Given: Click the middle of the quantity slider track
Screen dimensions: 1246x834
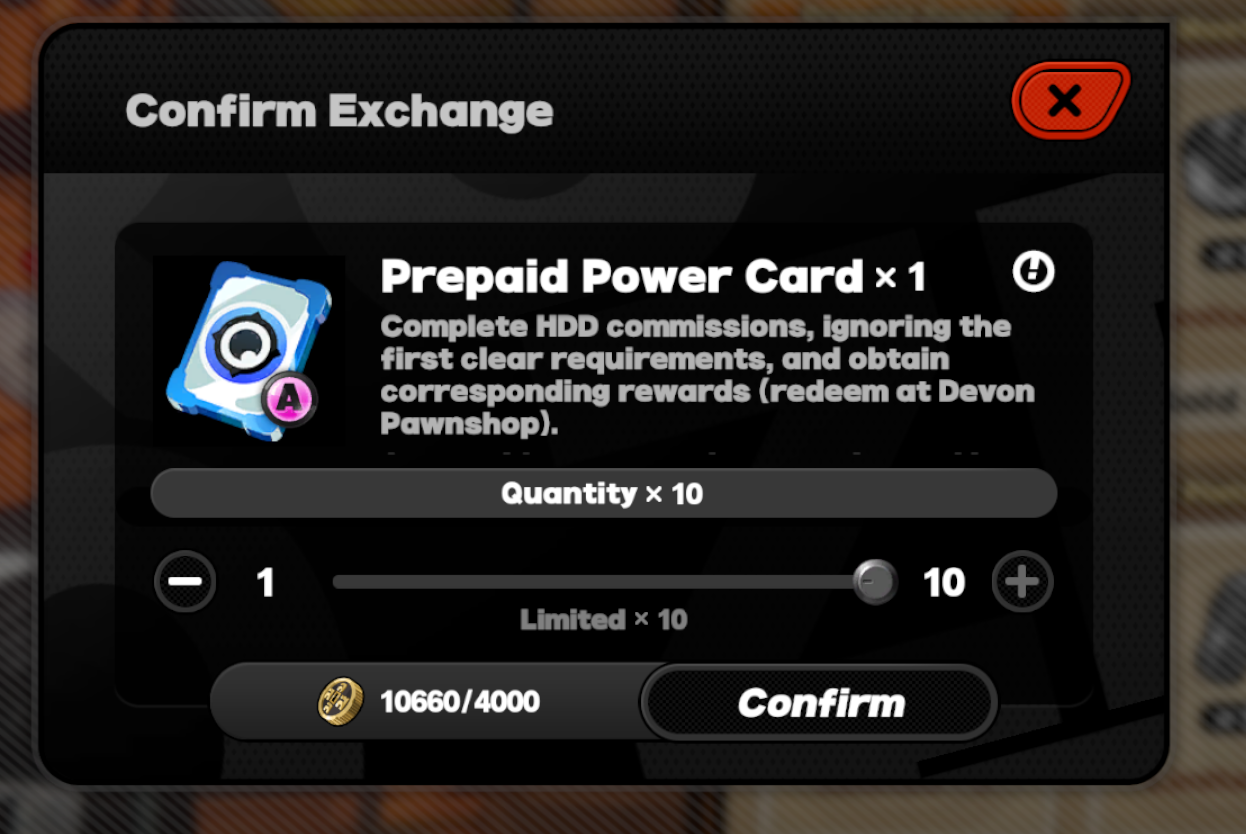Looking at the screenshot, I should (x=604, y=581).
